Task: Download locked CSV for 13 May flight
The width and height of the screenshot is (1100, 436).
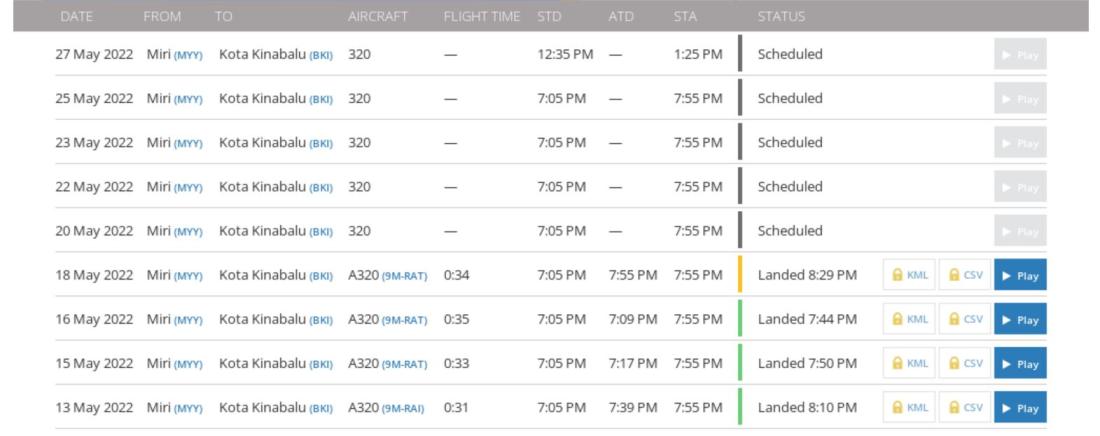Action: [965, 407]
